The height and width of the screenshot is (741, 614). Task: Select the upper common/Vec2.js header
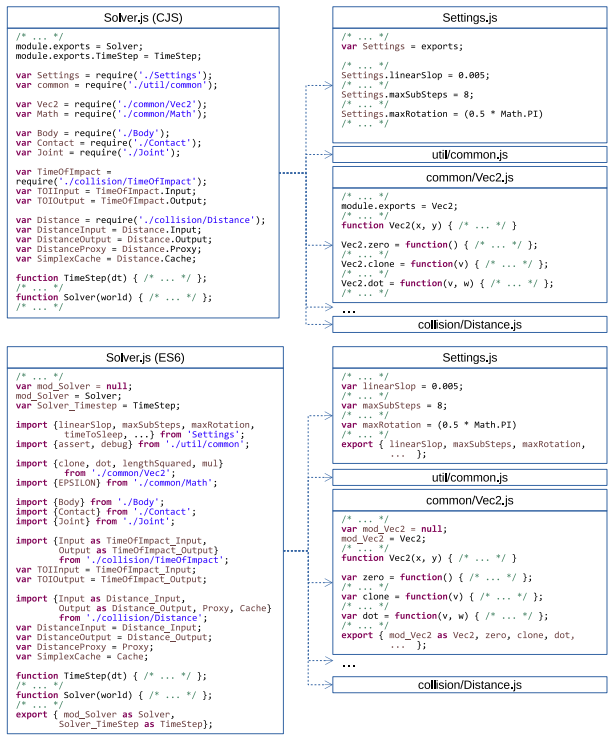click(x=469, y=178)
